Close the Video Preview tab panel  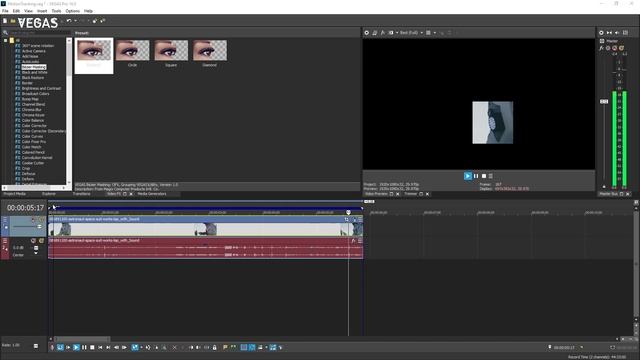[398, 194]
